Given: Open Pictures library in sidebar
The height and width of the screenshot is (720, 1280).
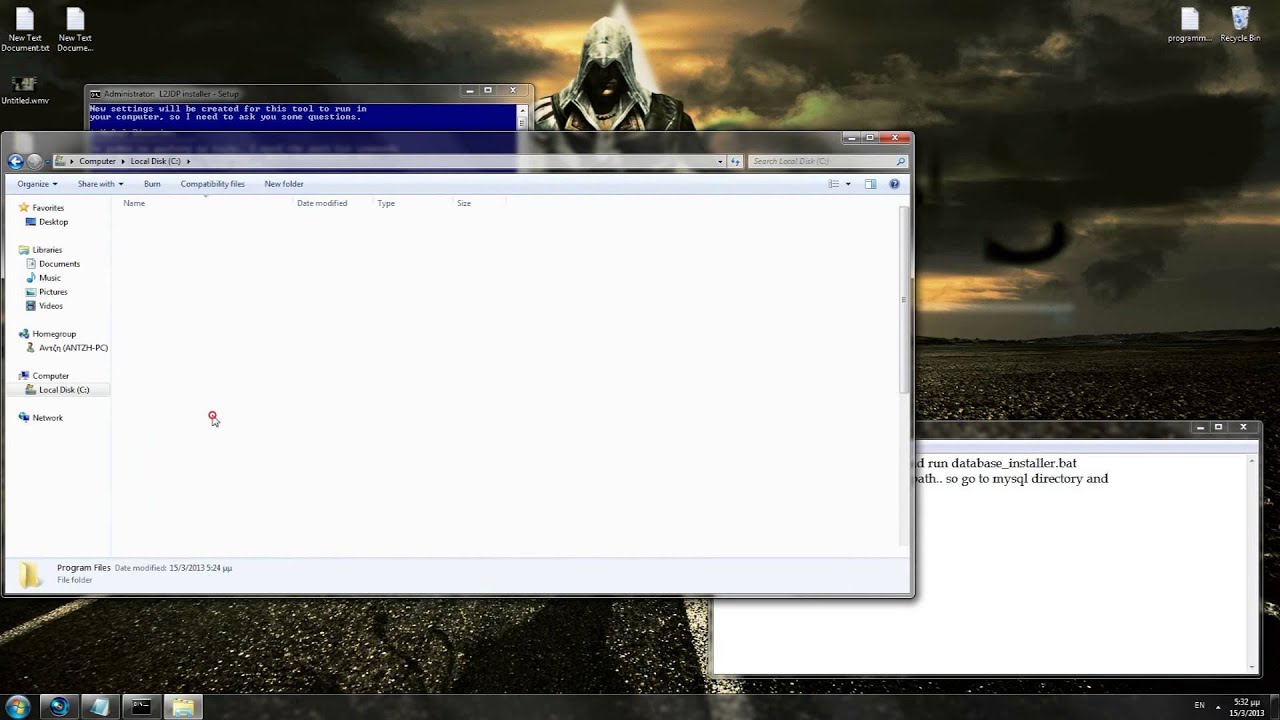Looking at the screenshot, I should pyautogui.click(x=53, y=292).
